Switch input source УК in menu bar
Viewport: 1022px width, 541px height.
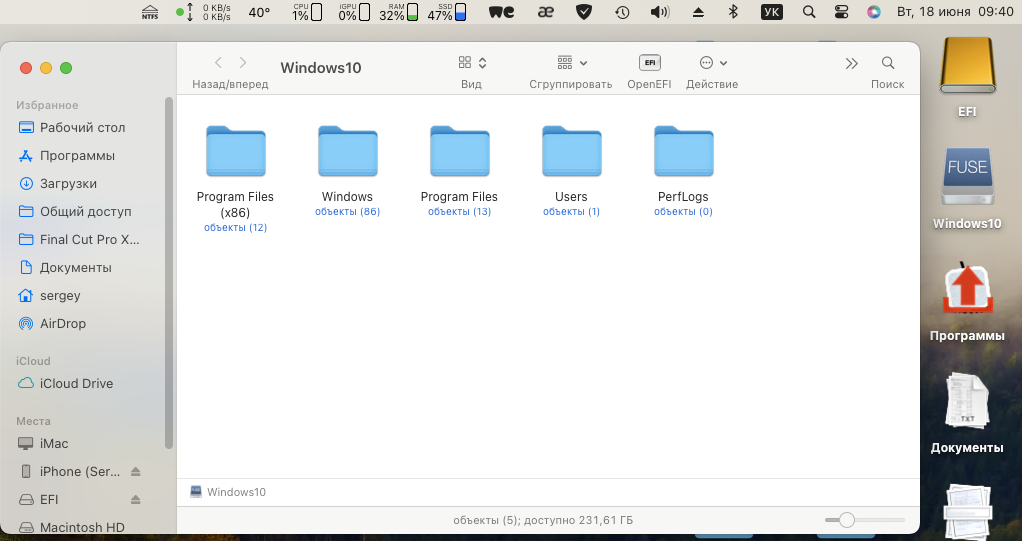pyautogui.click(x=772, y=12)
